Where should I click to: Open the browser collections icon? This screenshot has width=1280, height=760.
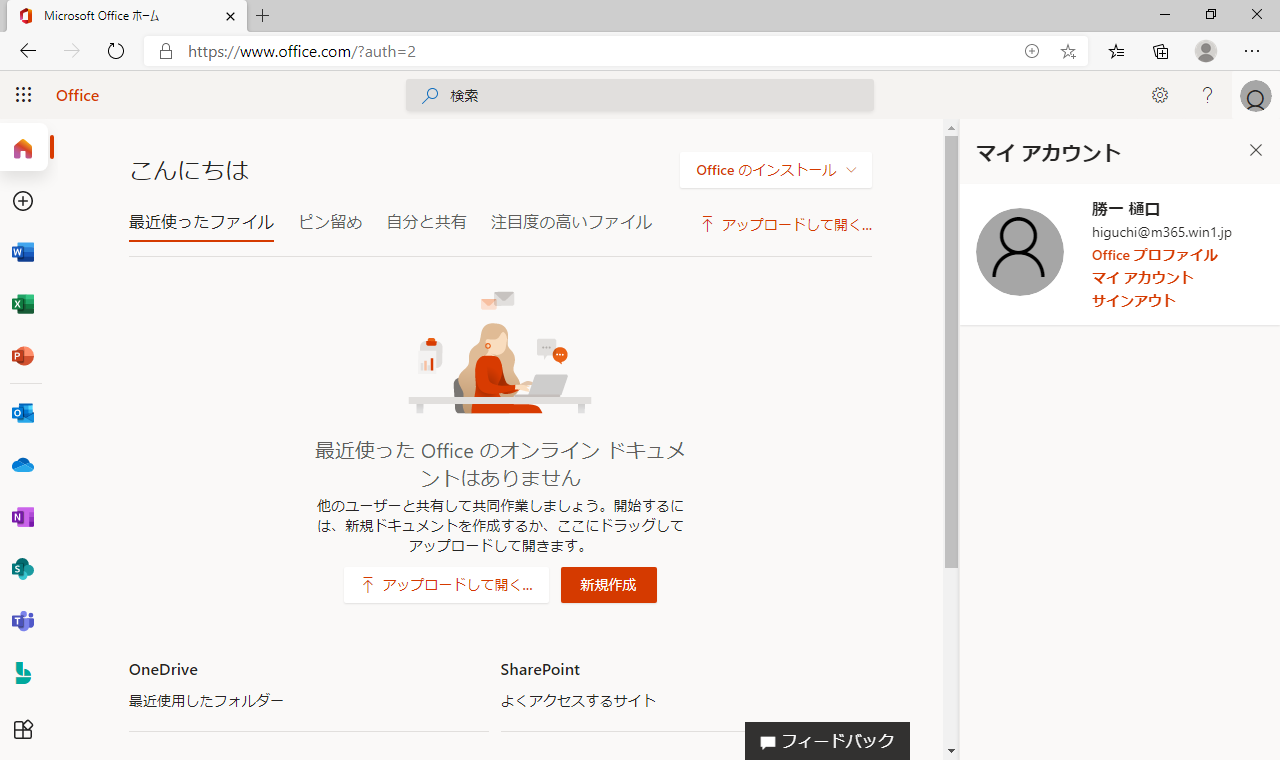pyautogui.click(x=1161, y=51)
